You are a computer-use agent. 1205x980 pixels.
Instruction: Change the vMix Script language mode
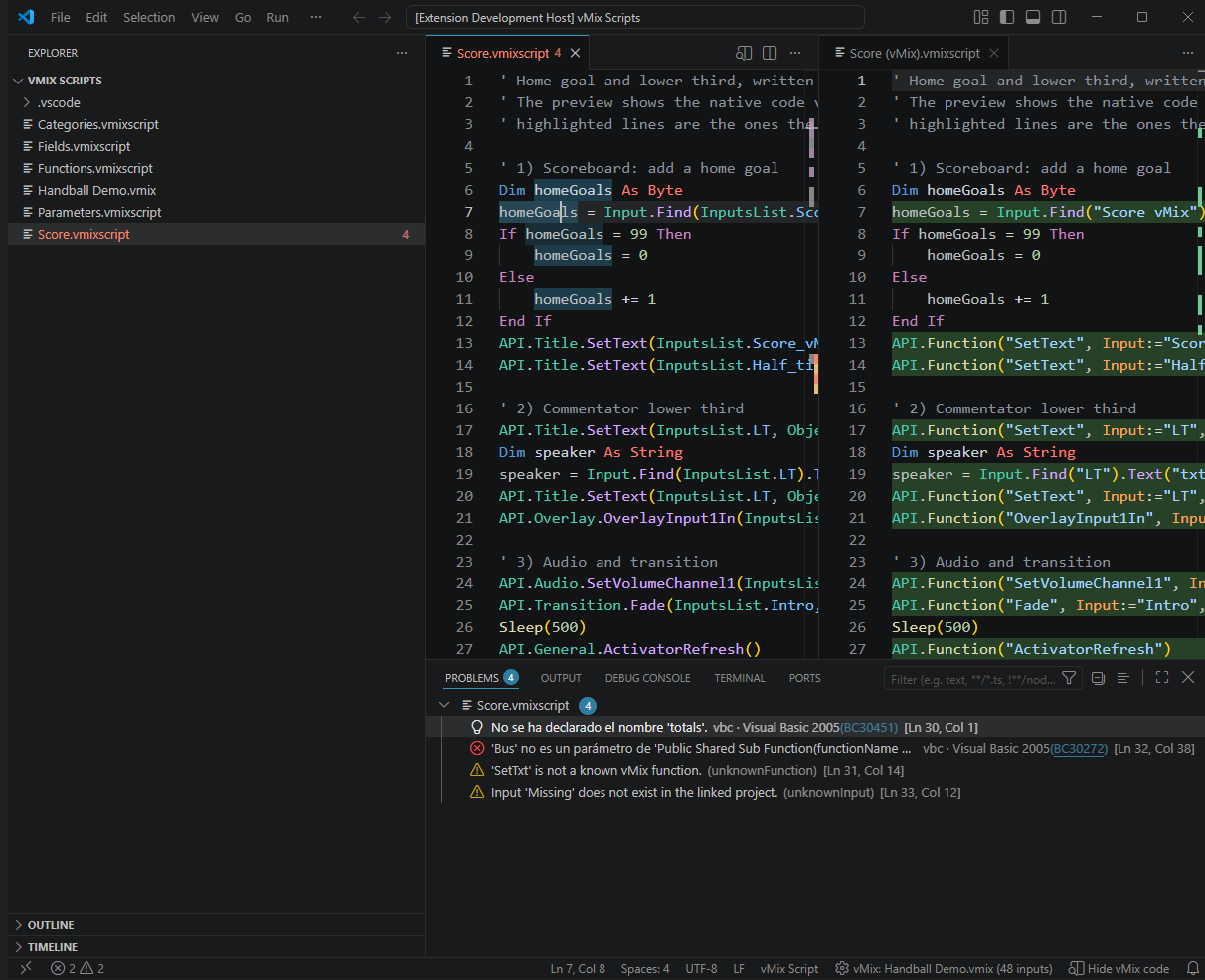[789, 968]
